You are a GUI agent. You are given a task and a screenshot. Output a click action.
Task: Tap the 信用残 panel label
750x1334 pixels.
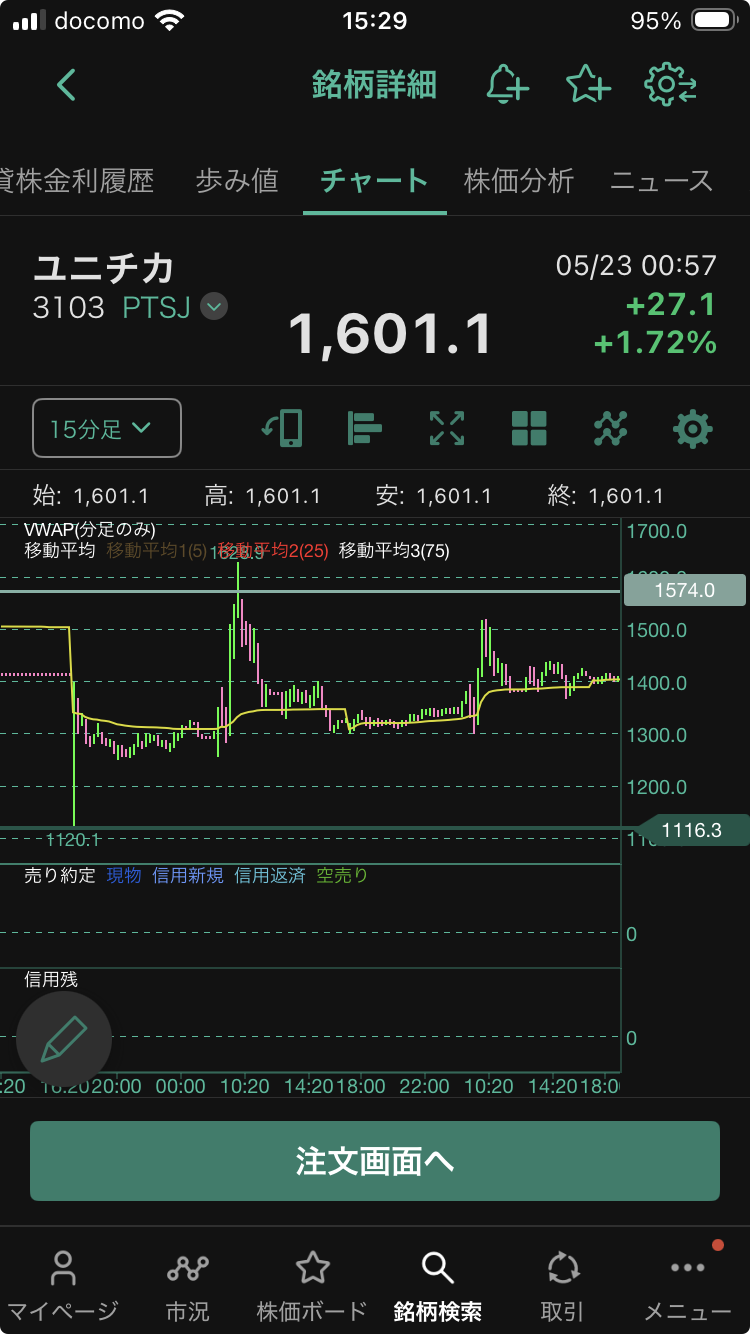point(51,980)
